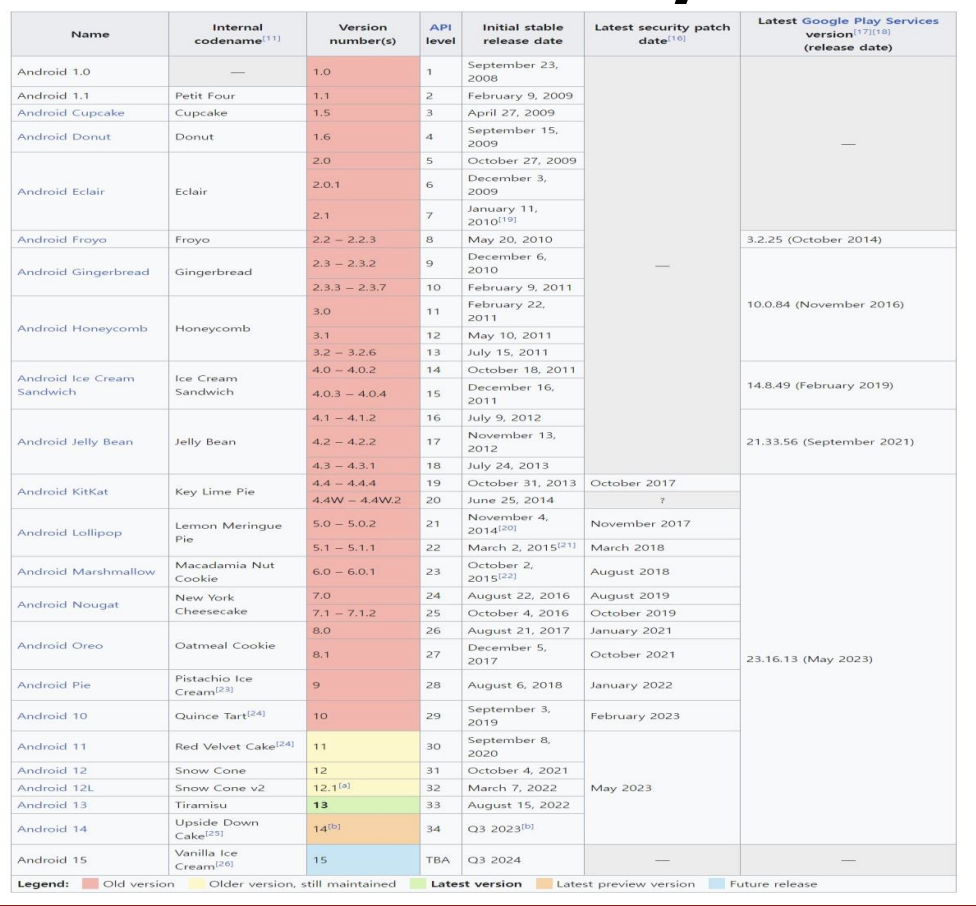
Task: Select the Version number(s) column header
Action: pyautogui.click(x=363, y=34)
